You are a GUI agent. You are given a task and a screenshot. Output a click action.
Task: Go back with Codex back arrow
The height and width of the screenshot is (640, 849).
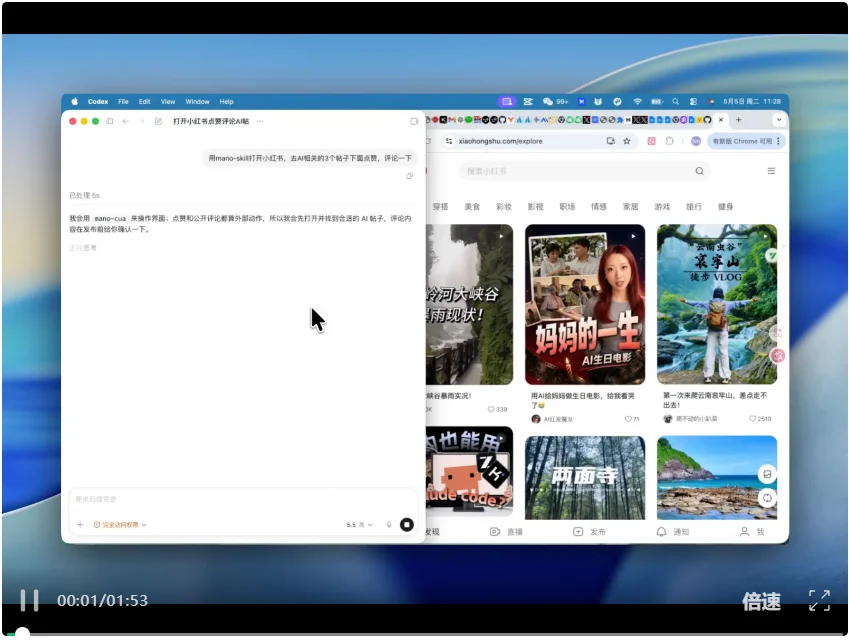(x=126, y=121)
